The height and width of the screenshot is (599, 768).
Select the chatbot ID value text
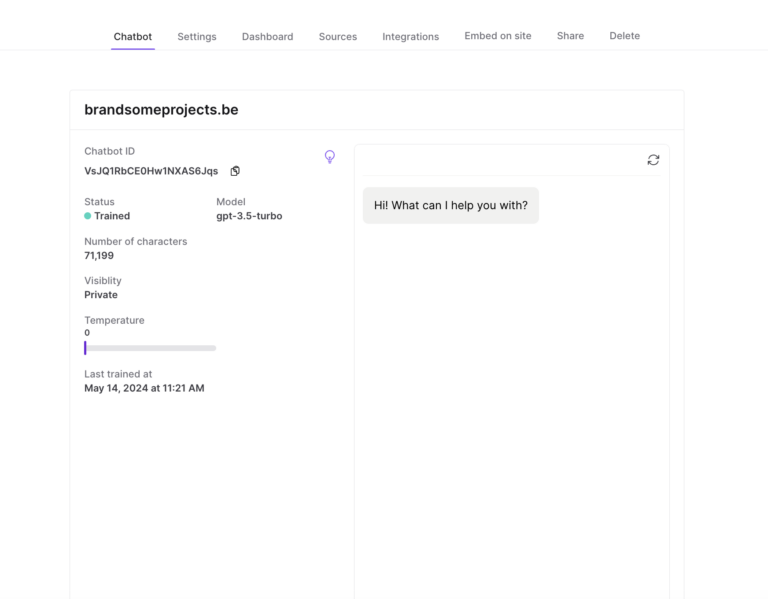151,171
